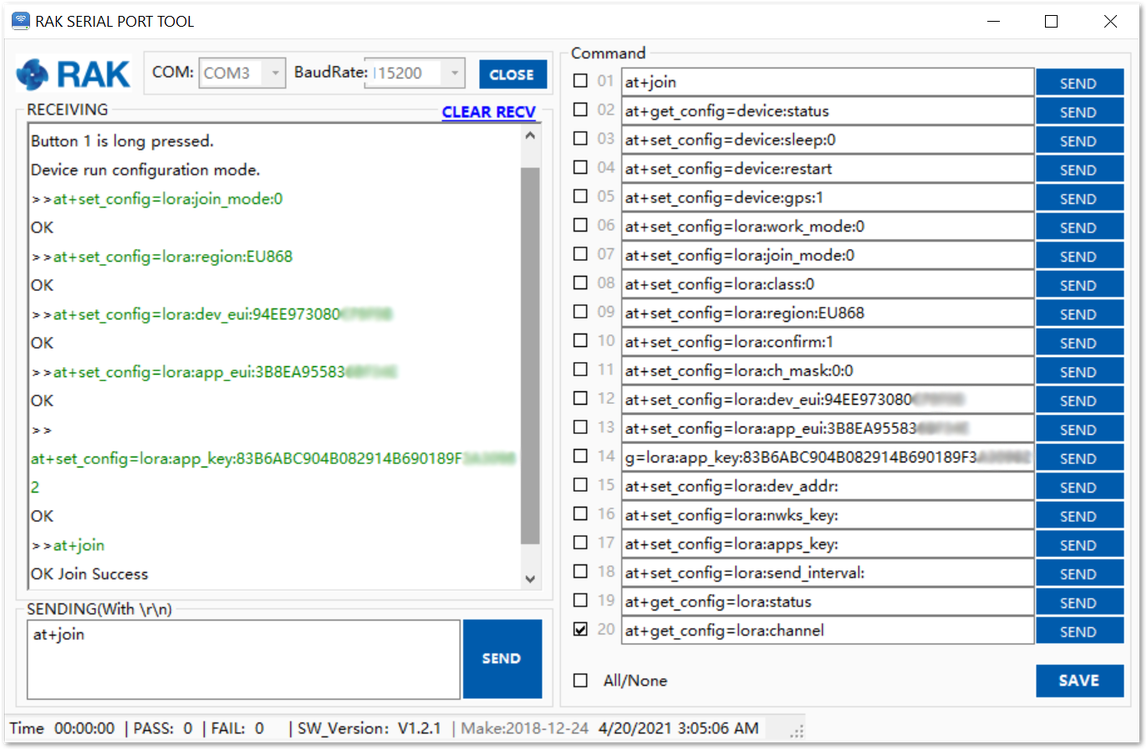
Task: Send the at+join command 01
Action: click(1079, 83)
